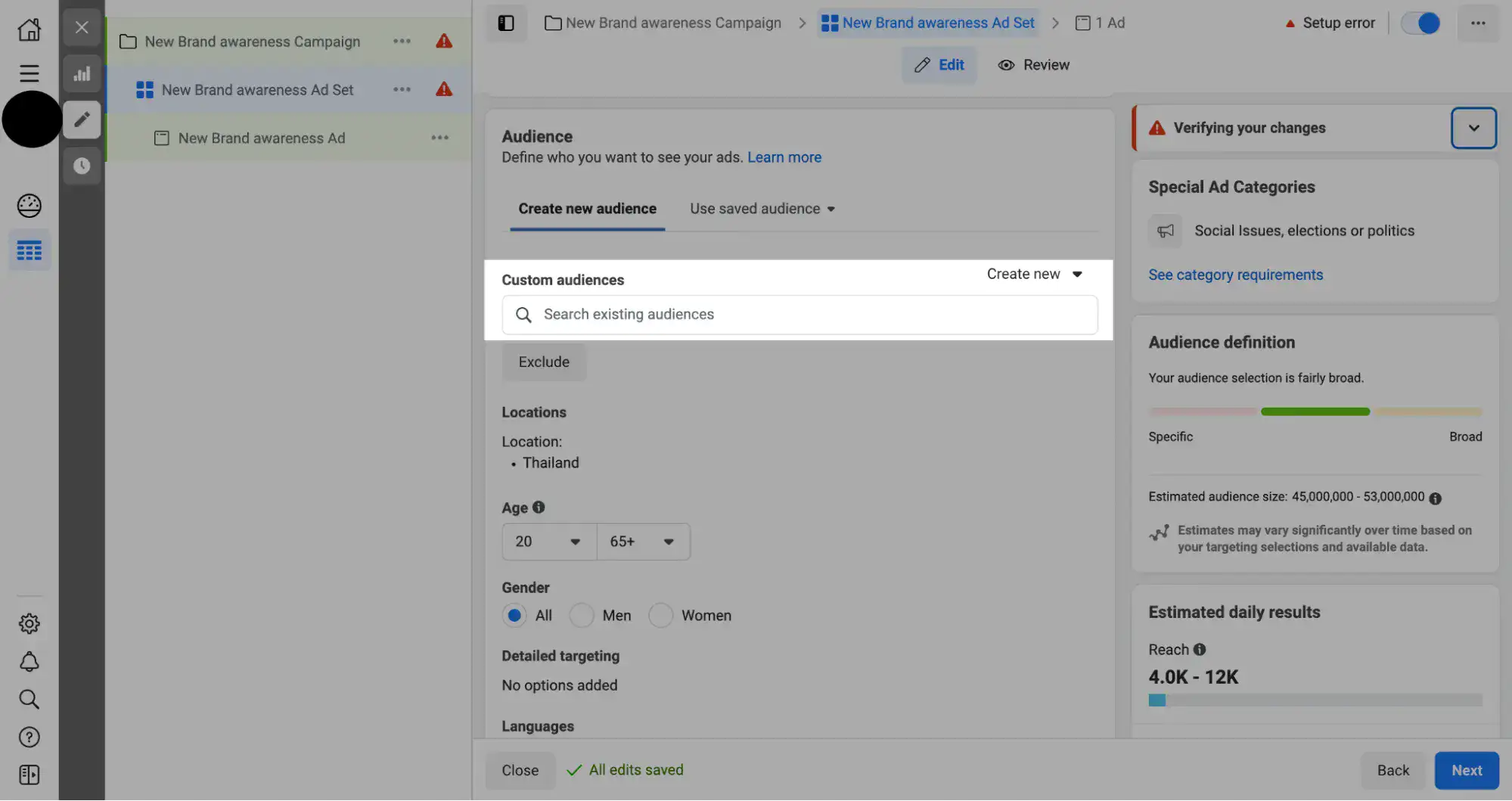Open the minimum age 20 dropdown
The width and height of the screenshot is (1512, 801).
click(x=548, y=542)
